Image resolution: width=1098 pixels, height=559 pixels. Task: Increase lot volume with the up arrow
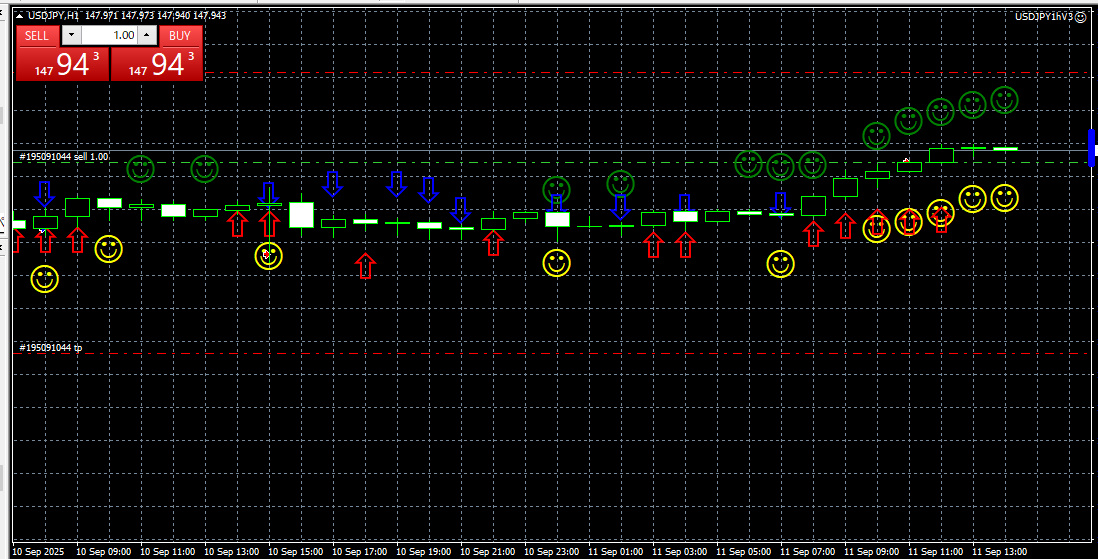146,35
